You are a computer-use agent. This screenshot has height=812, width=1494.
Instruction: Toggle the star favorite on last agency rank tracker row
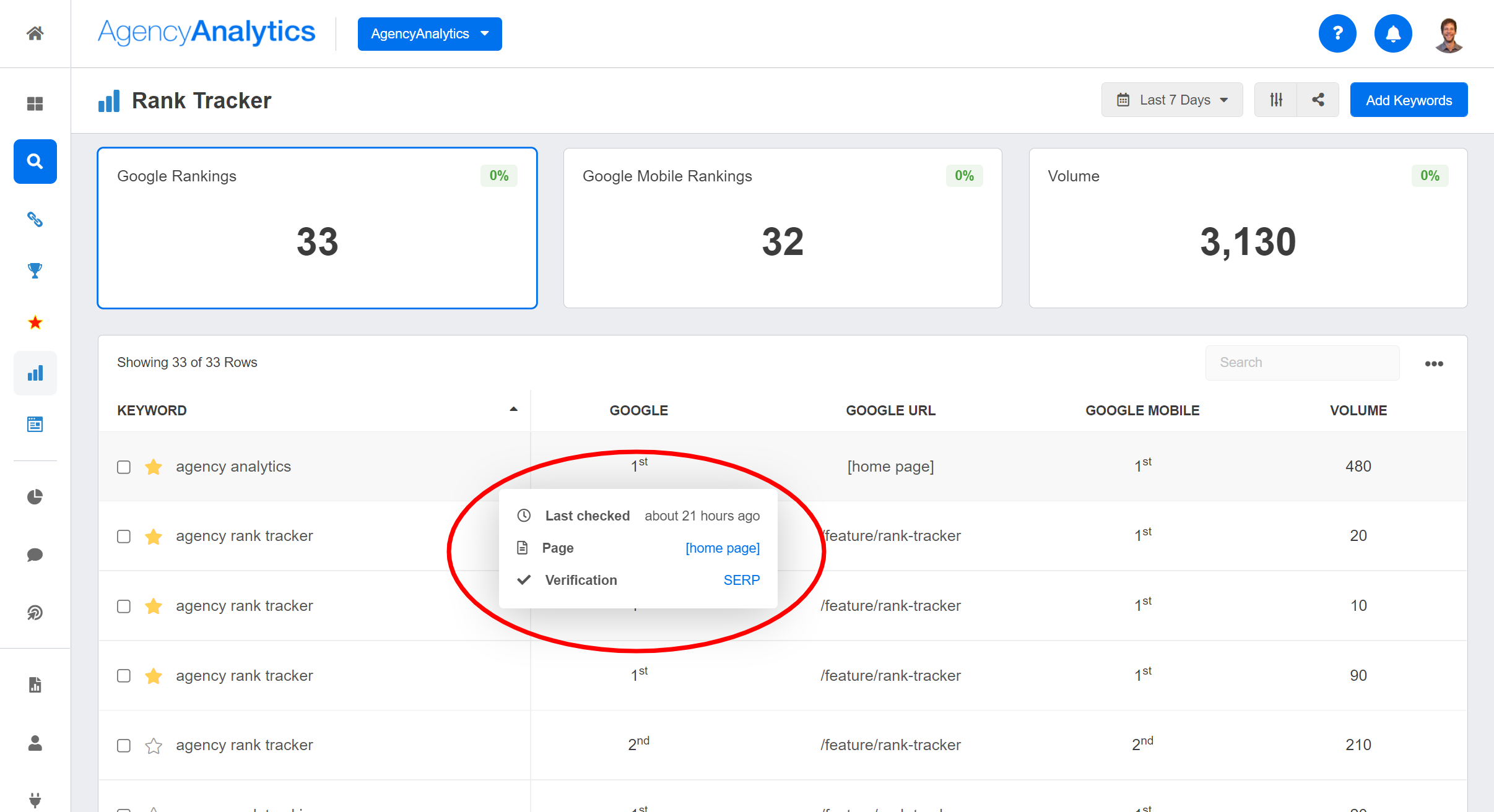click(x=153, y=746)
